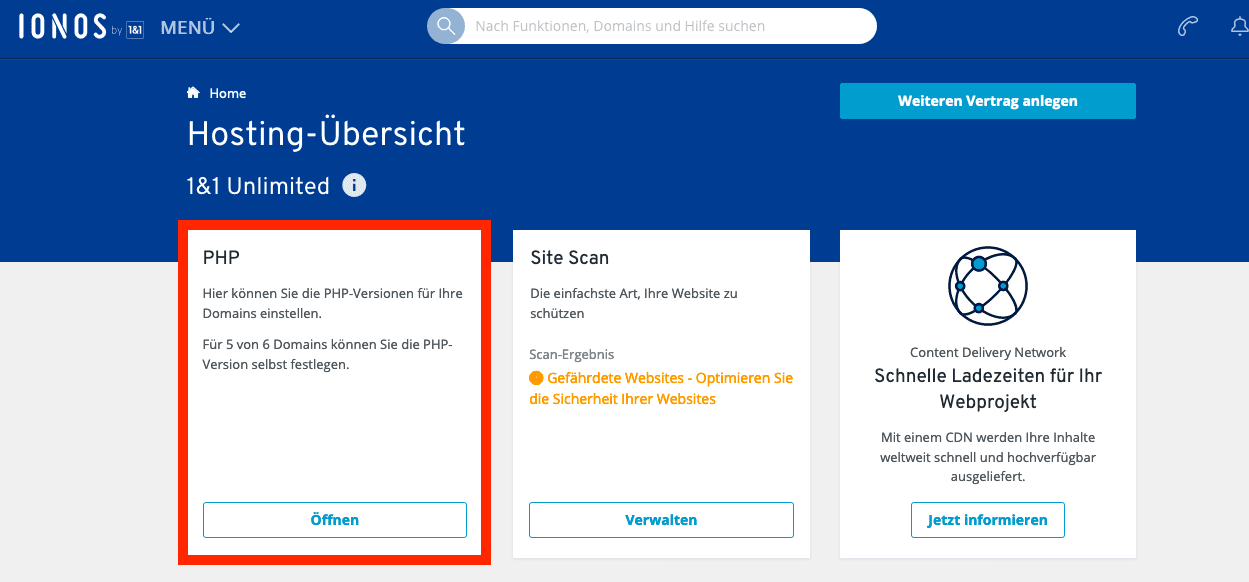Click the phone contact icon

(1188, 27)
